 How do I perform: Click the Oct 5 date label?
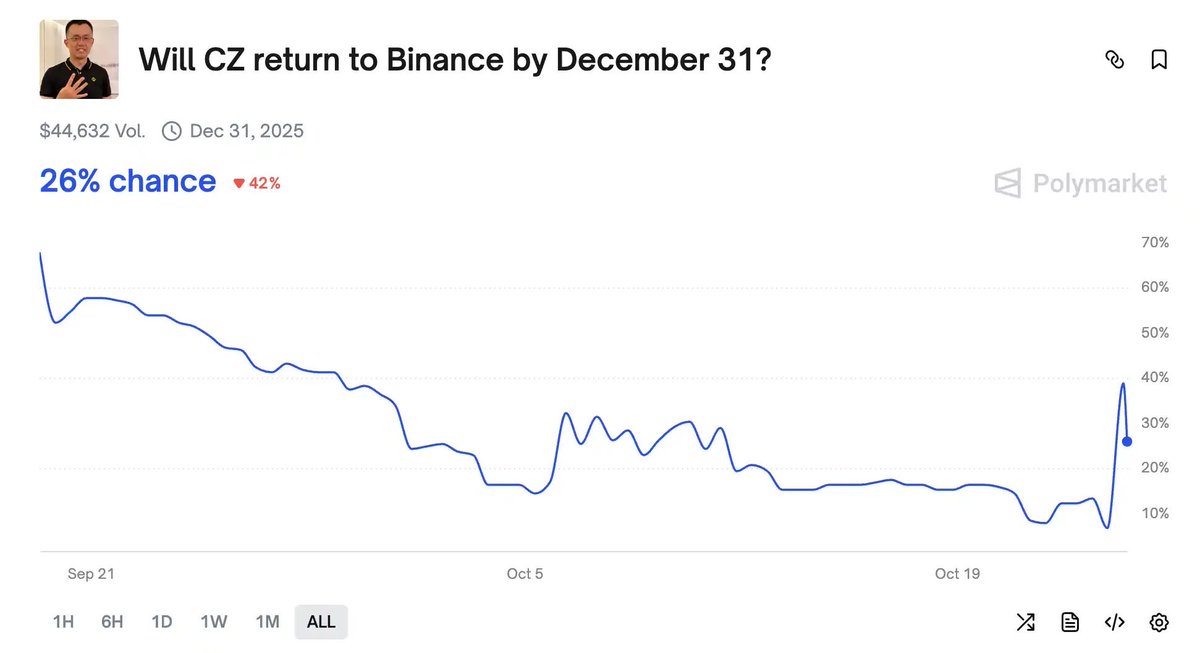[525, 574]
